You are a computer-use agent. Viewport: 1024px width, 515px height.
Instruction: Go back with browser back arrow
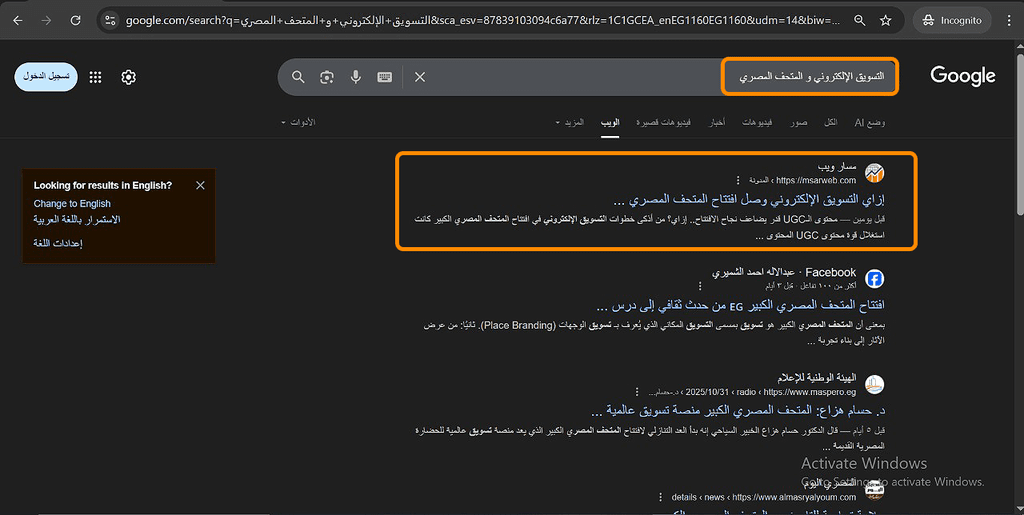click(18, 20)
